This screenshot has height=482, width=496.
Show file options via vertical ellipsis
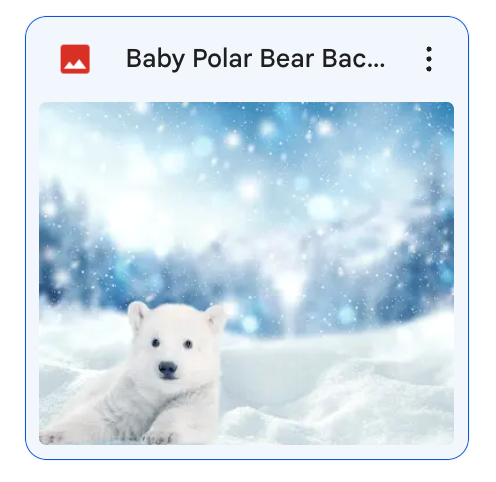point(429,59)
